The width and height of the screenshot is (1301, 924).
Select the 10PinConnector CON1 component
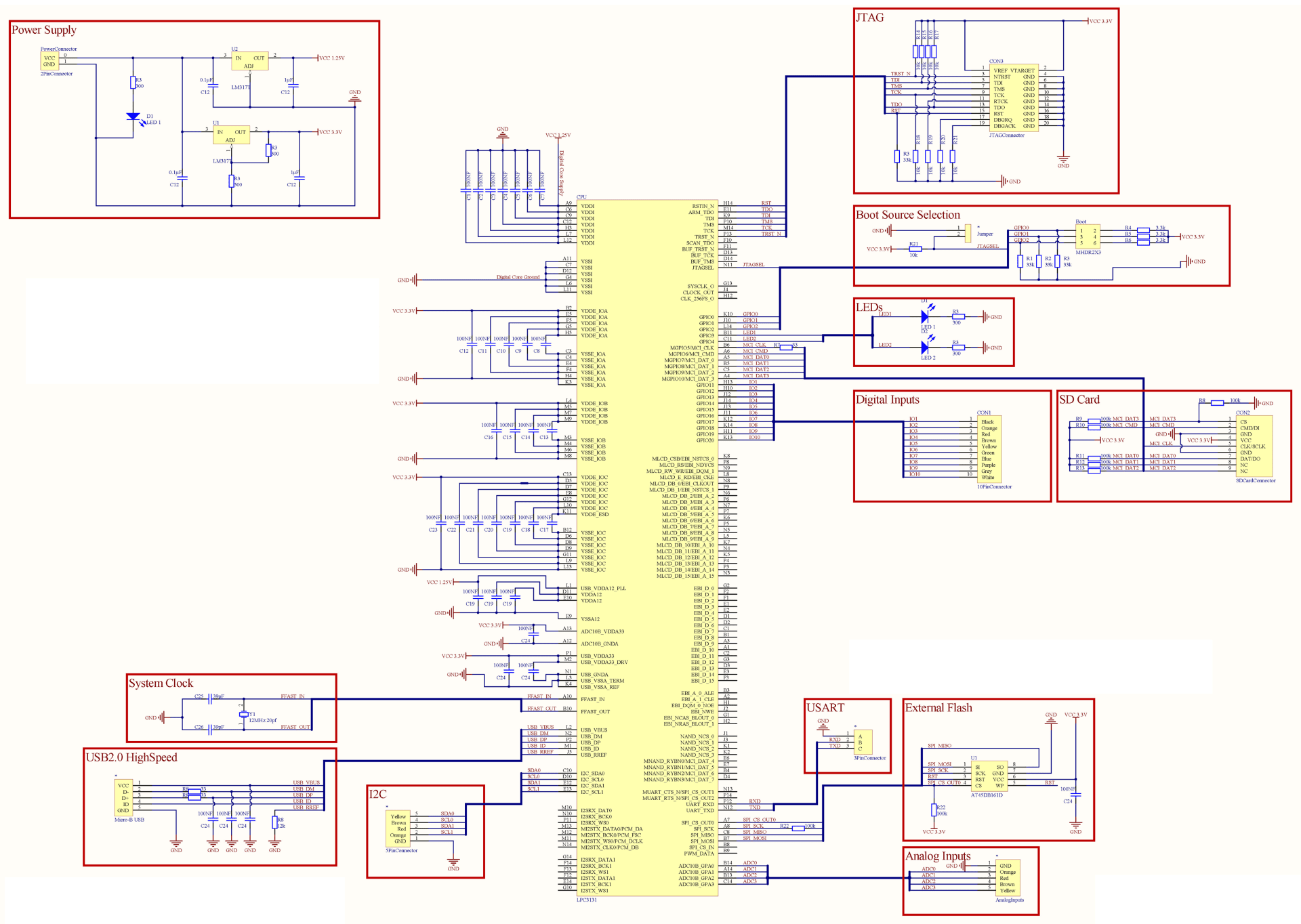coord(989,449)
